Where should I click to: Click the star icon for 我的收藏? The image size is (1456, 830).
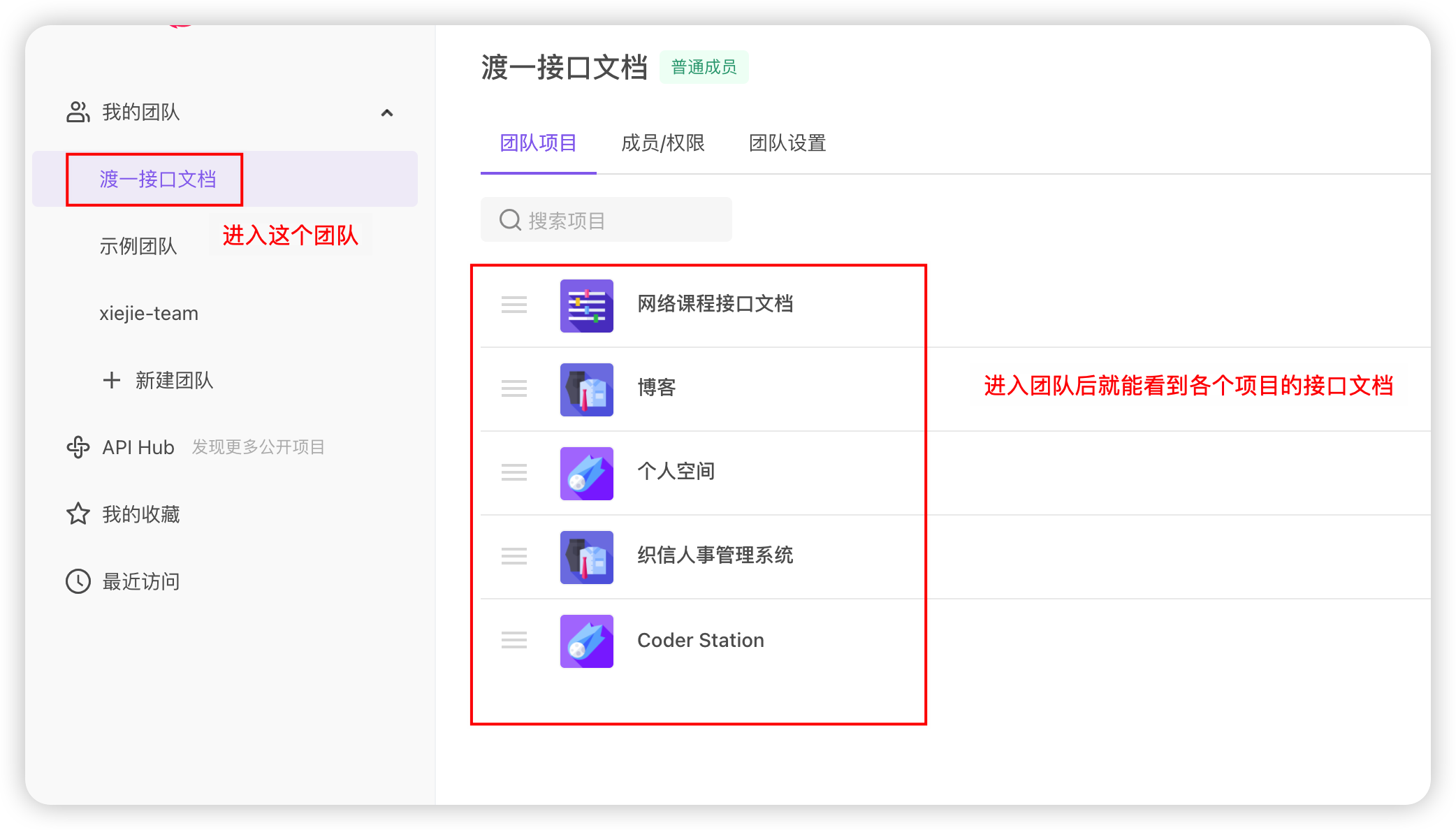coord(78,514)
